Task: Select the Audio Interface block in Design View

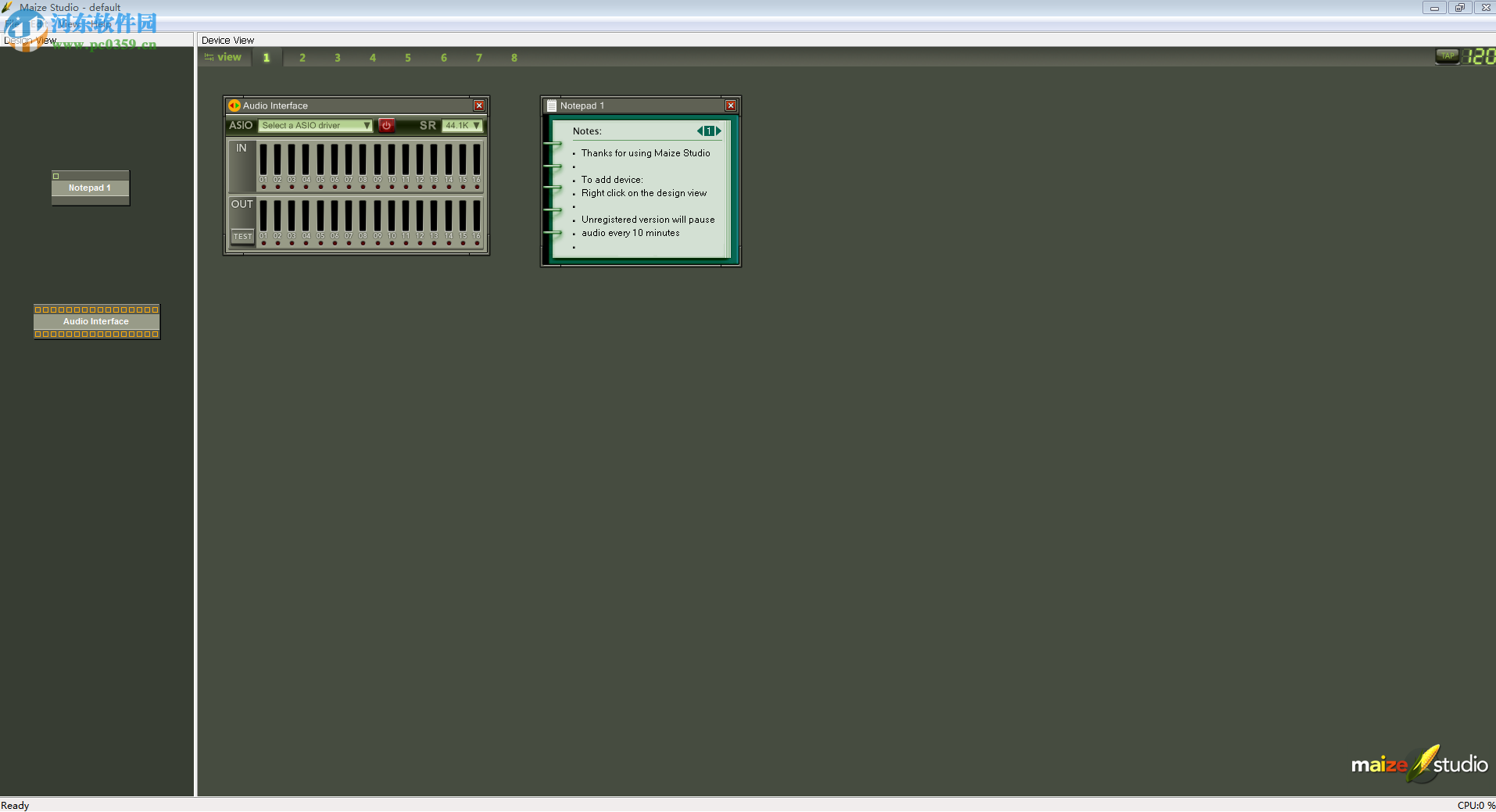Action: [97, 321]
